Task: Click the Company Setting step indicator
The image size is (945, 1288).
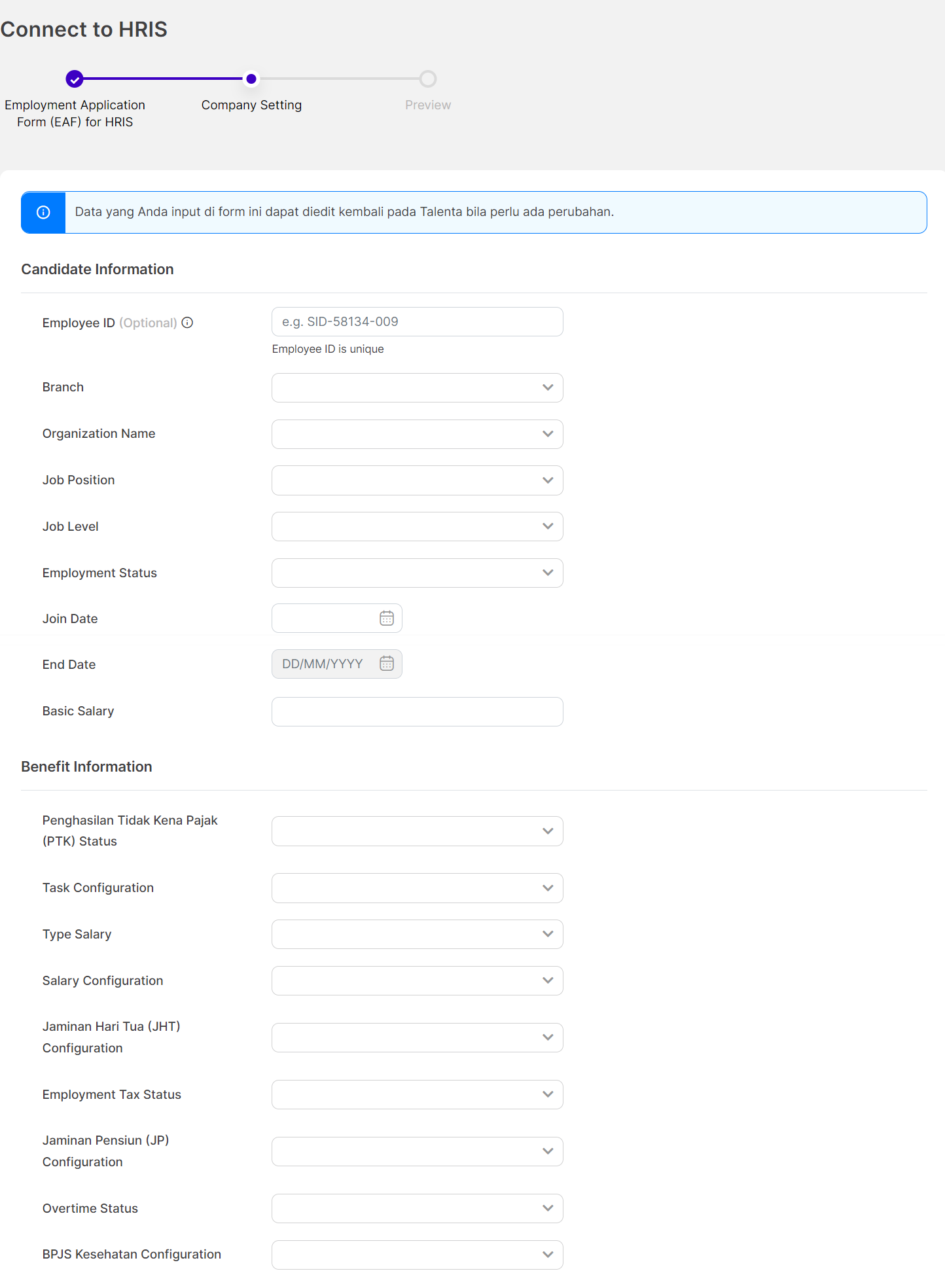Action: pyautogui.click(x=251, y=79)
